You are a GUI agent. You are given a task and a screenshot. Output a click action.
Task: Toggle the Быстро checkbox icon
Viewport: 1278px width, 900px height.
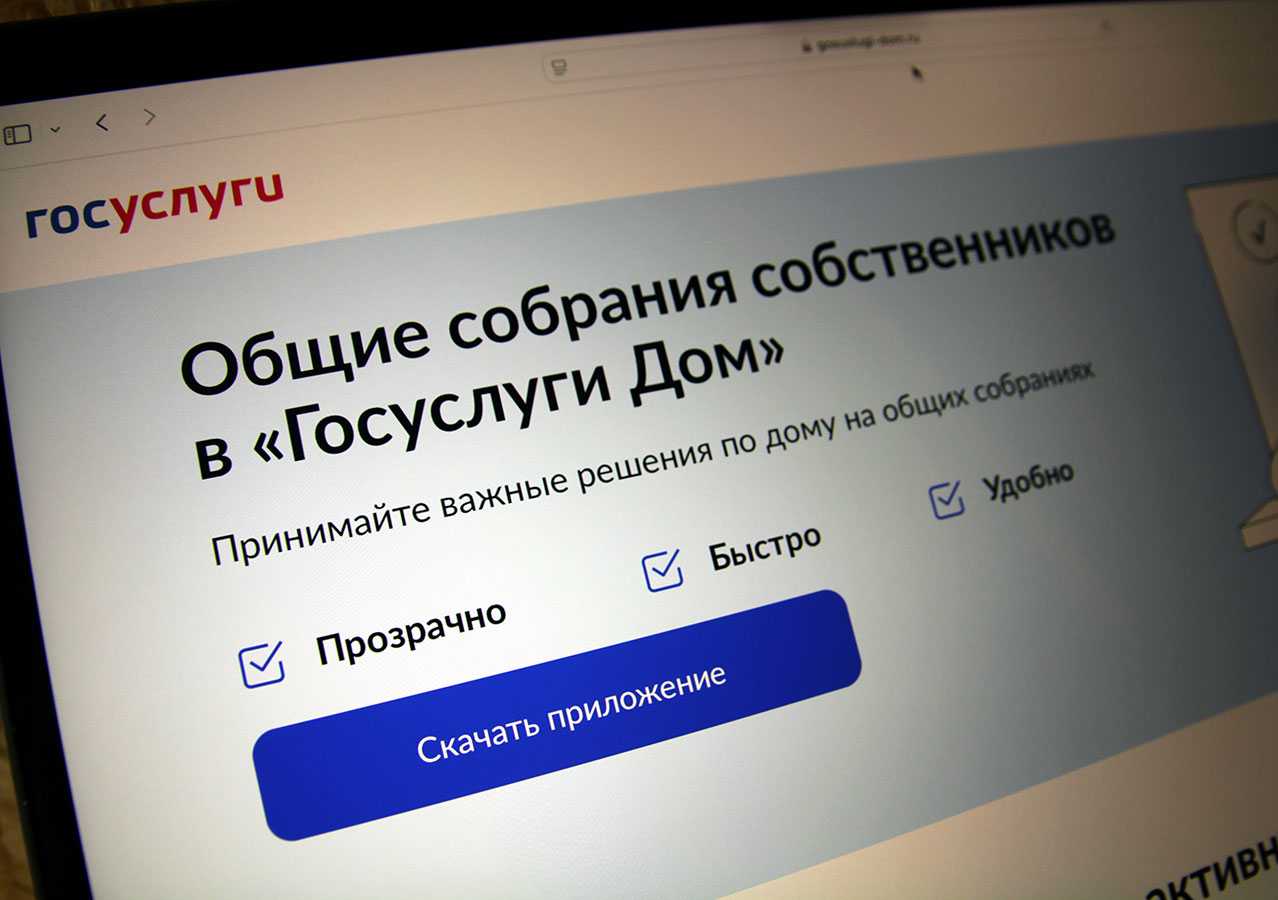[662, 569]
